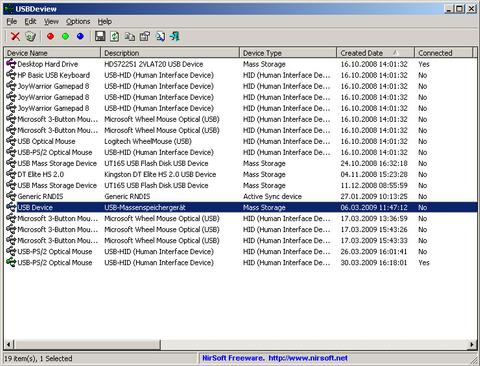Minimize the USBDeview window

449,9
